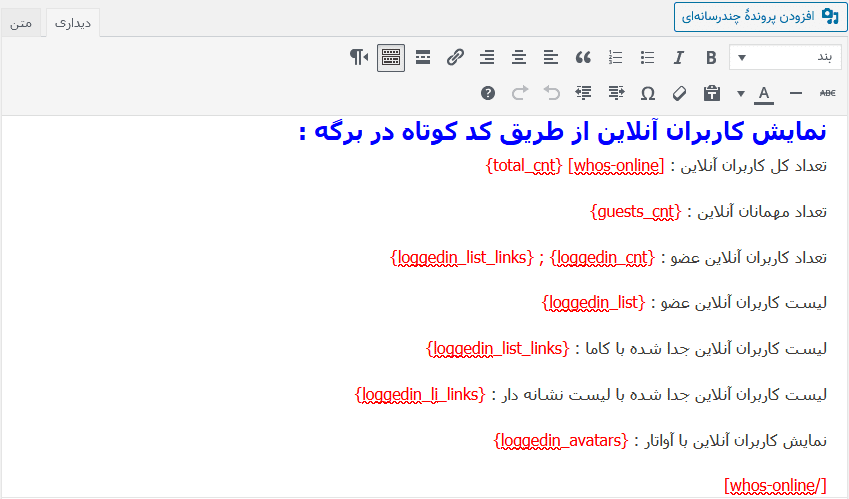This screenshot has height=499, width=849.
Task: Click the {total_cnt} shortcode text
Action: coord(524,166)
